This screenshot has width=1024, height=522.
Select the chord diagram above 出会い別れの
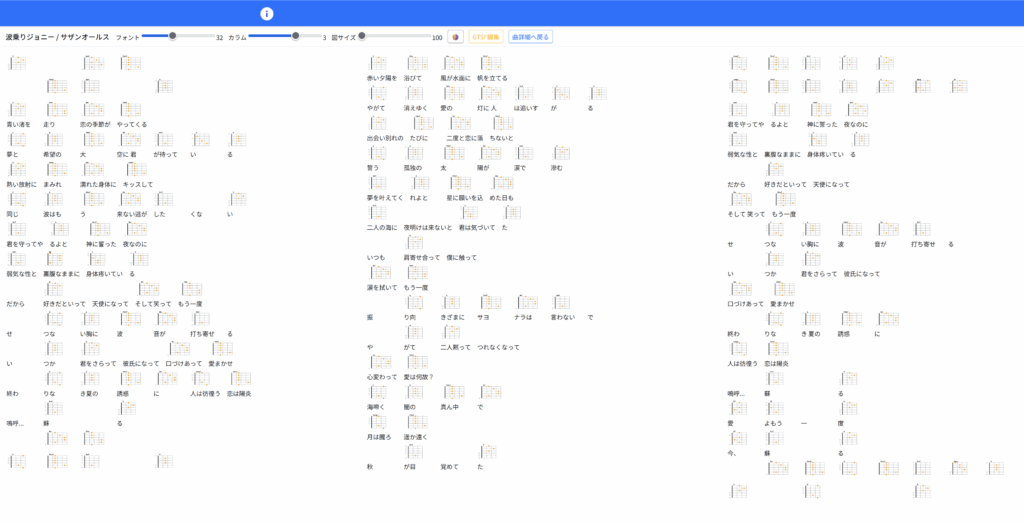[379, 123]
